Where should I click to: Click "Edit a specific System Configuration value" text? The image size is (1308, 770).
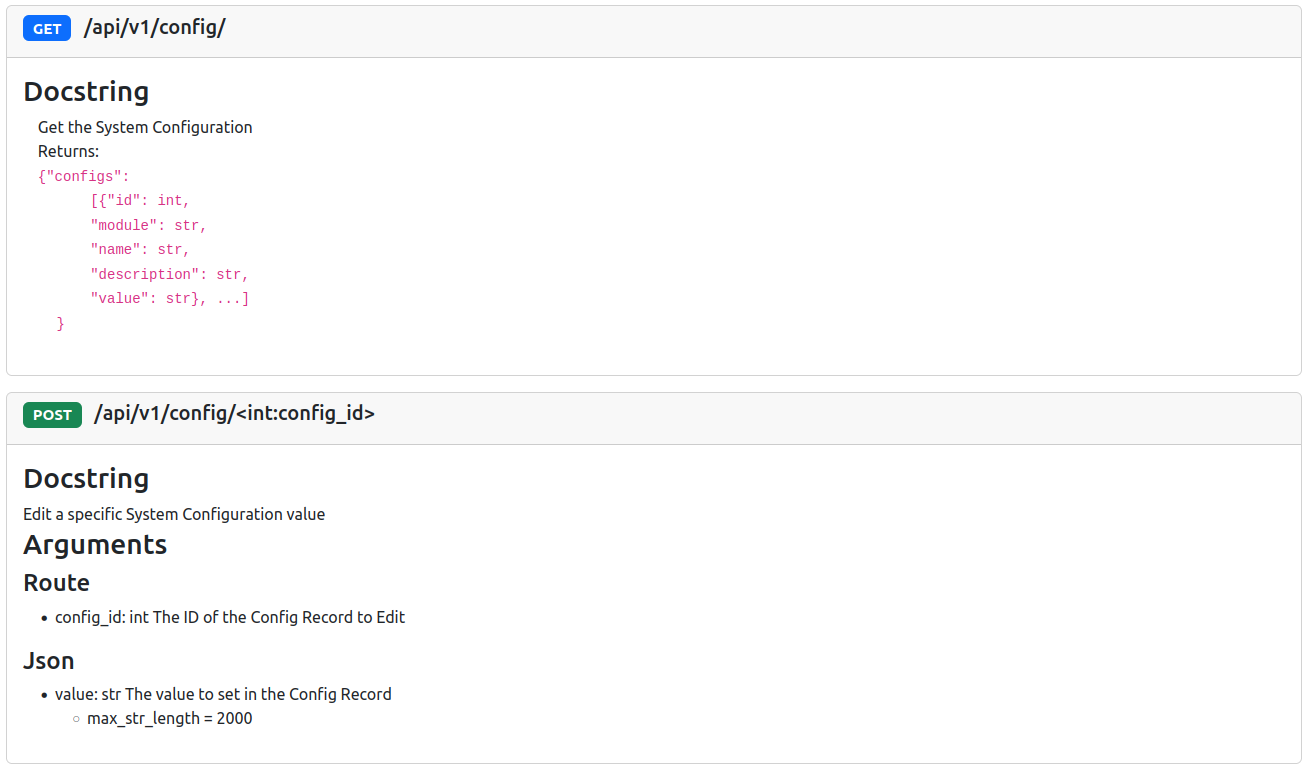pos(174,514)
